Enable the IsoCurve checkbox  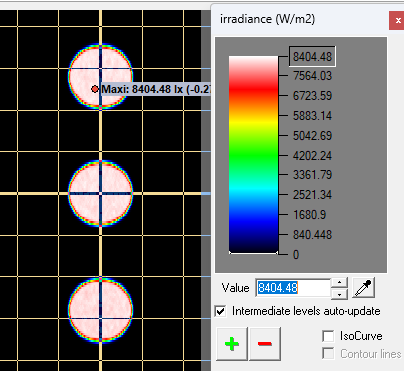pyautogui.click(x=328, y=336)
